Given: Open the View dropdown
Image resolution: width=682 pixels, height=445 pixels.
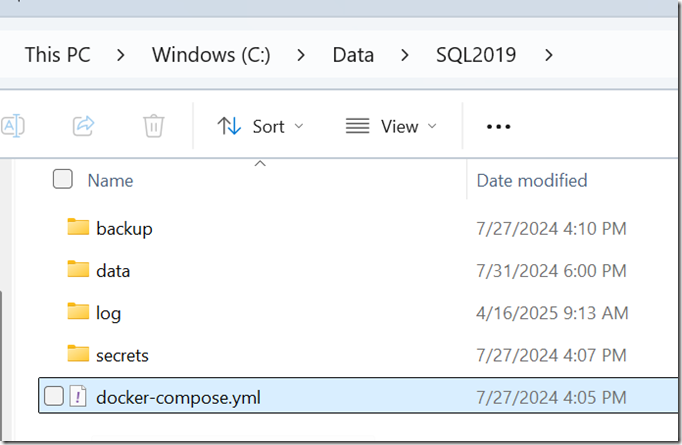Looking at the screenshot, I should tap(391, 127).
